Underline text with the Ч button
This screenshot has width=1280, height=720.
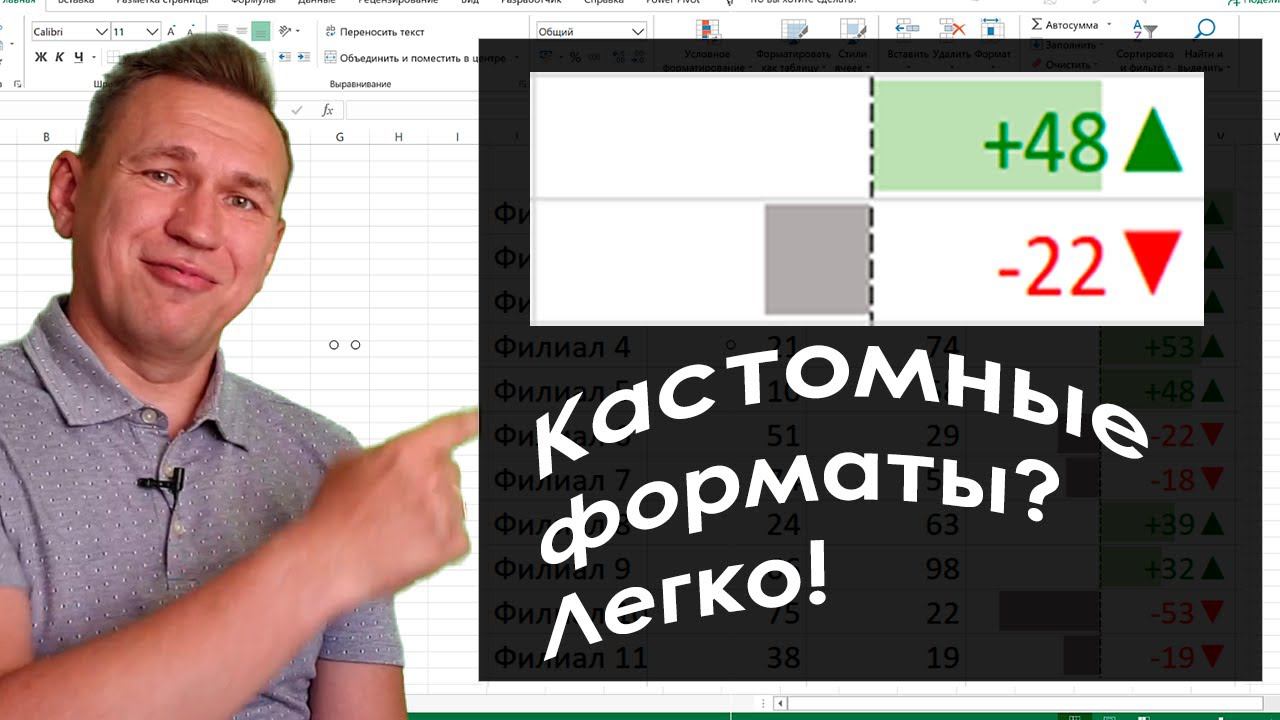click(79, 57)
